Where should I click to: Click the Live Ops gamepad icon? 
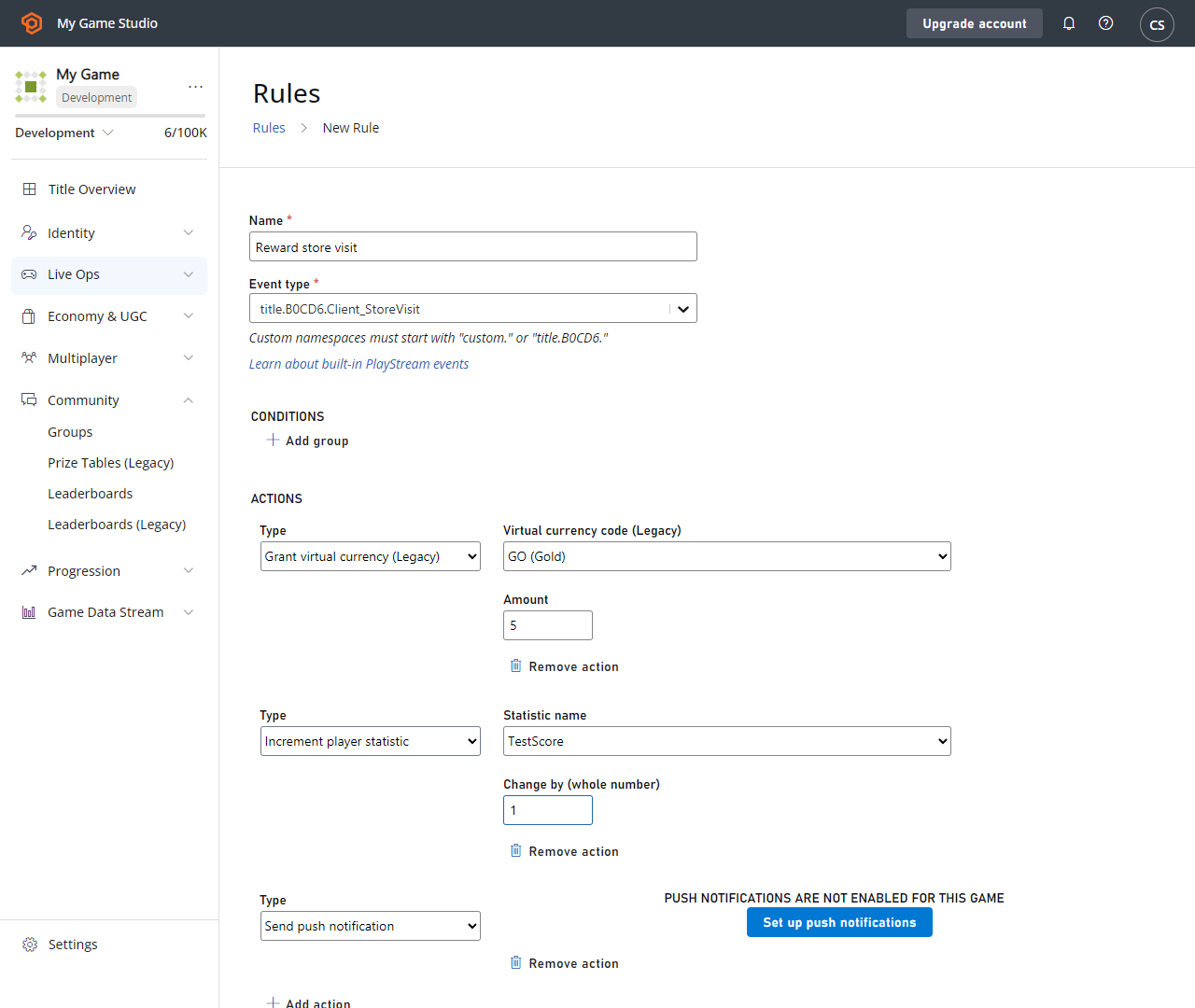(29, 274)
